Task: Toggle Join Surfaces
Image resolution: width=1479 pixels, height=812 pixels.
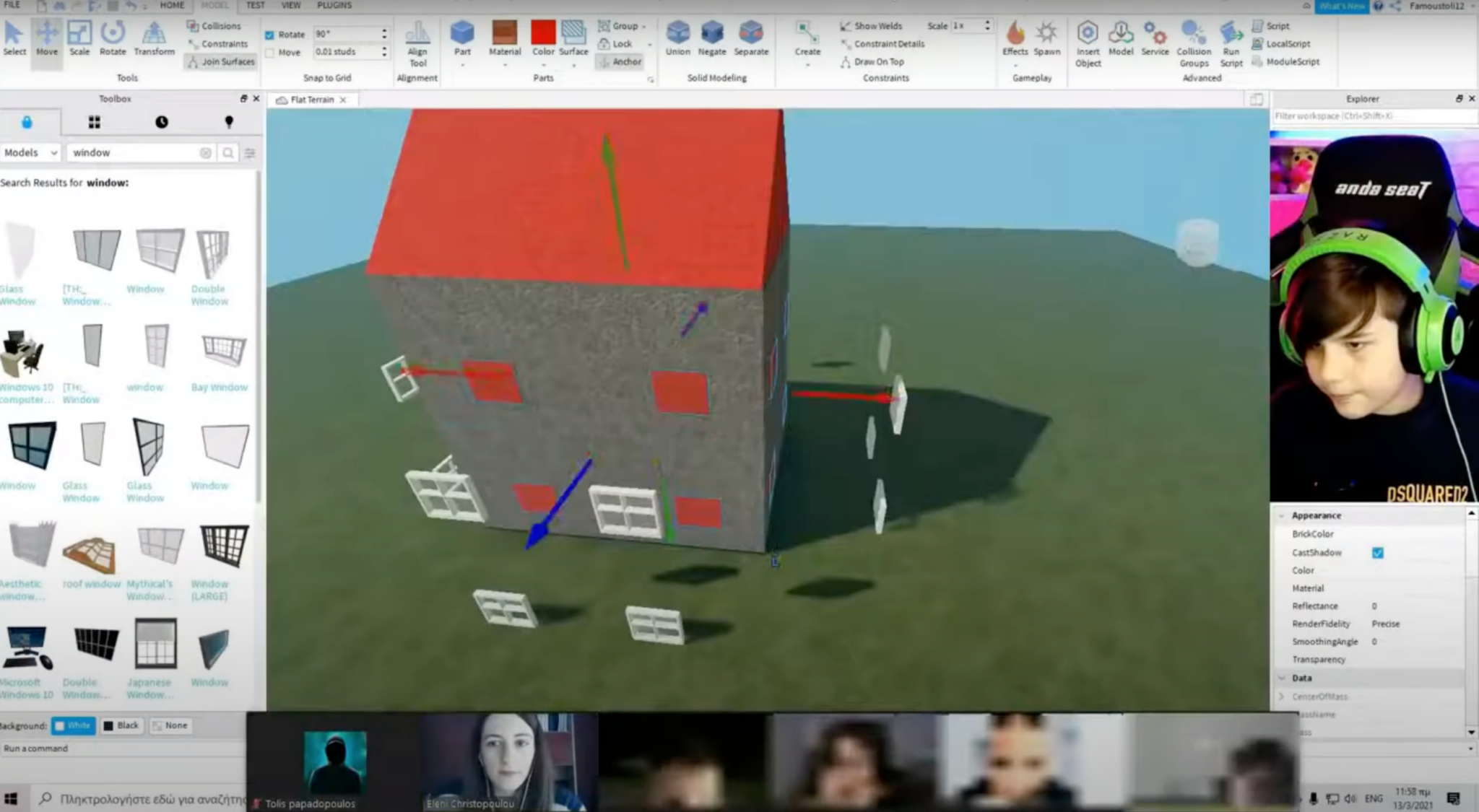Action: [x=221, y=62]
